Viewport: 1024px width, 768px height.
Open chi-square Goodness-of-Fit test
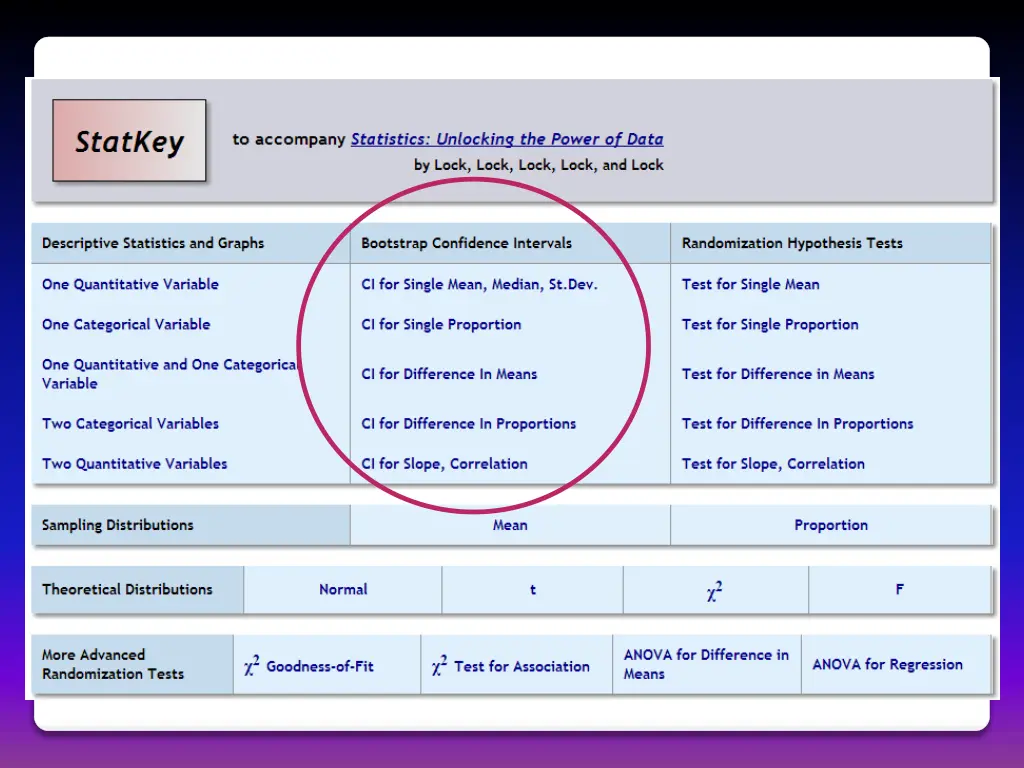click(309, 665)
